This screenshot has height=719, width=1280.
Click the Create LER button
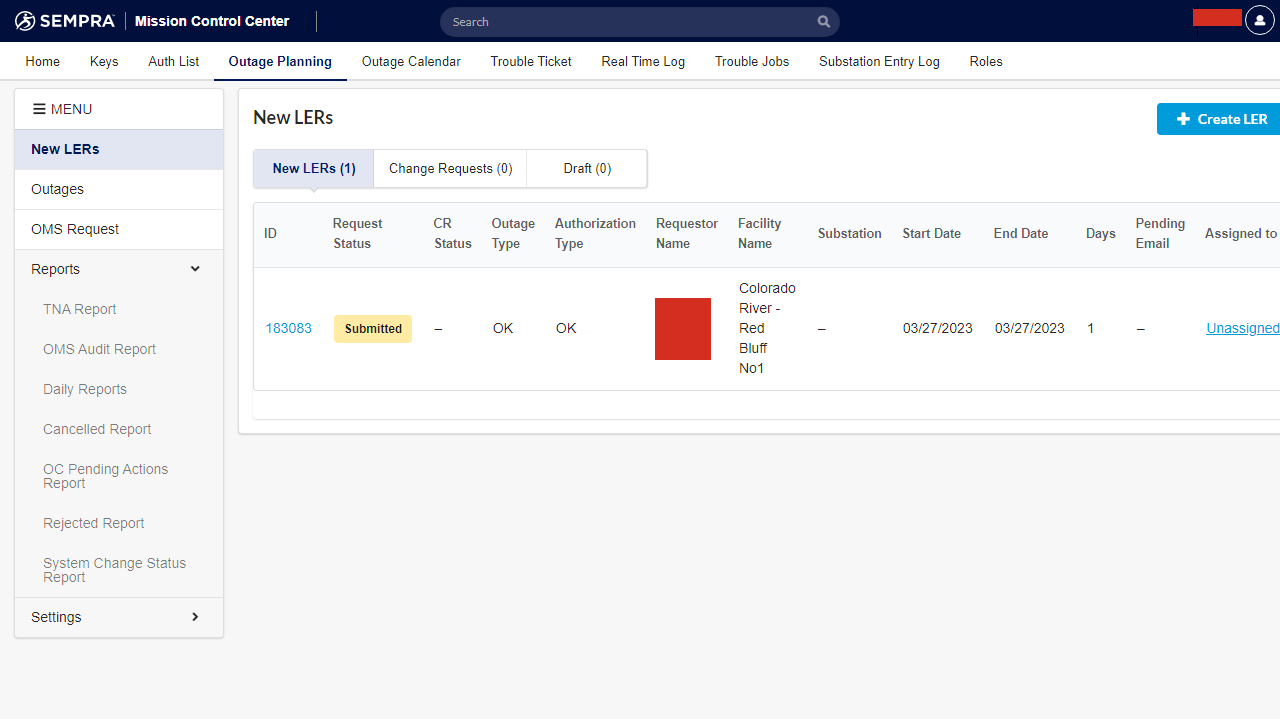(1221, 119)
